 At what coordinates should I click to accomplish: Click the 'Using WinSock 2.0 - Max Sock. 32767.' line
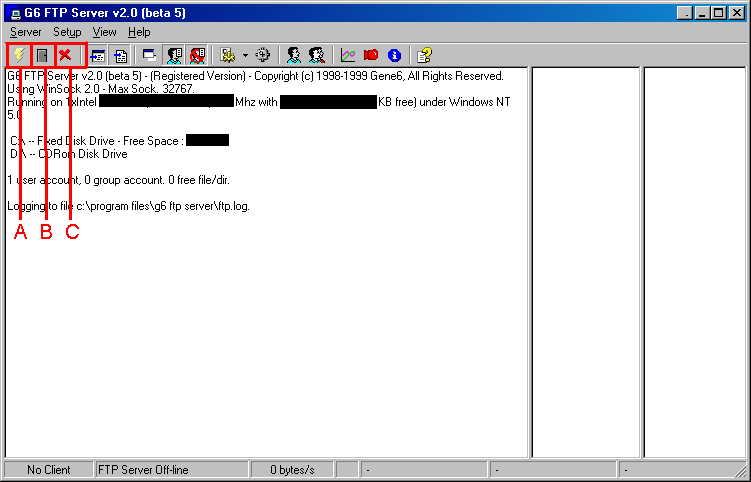click(101, 89)
